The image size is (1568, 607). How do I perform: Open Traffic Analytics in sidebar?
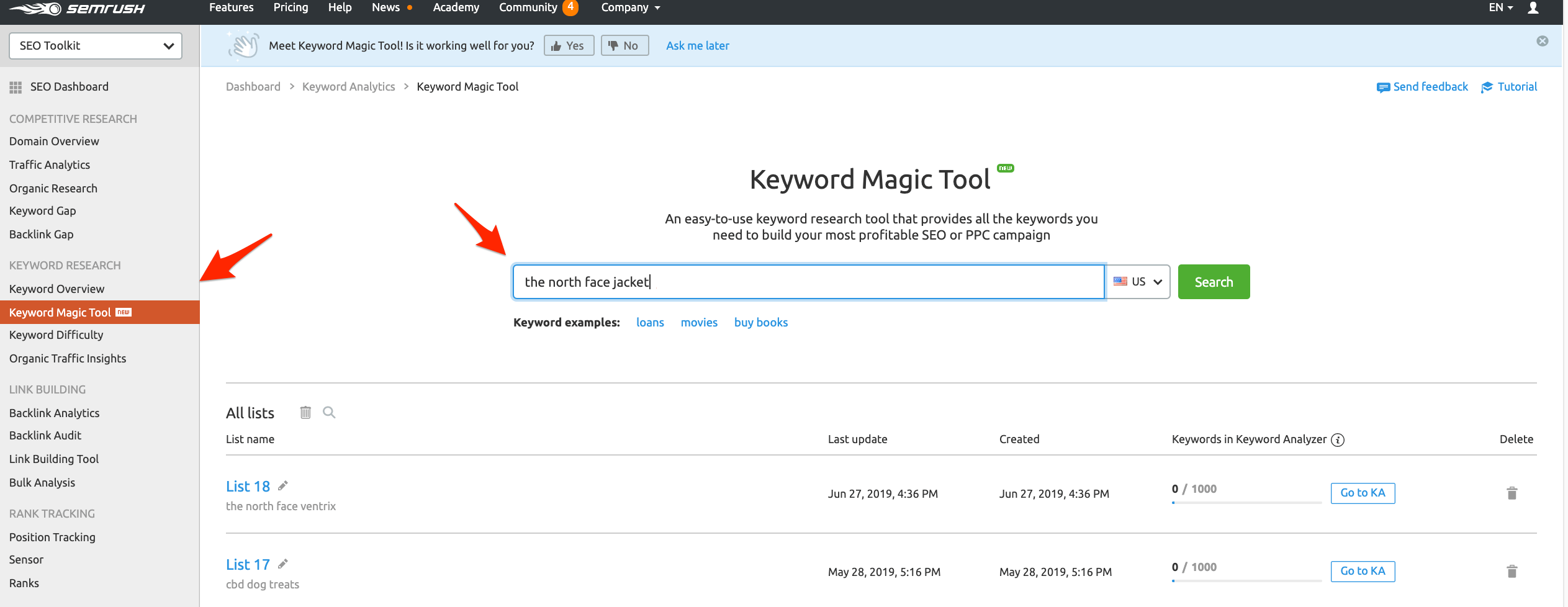pos(50,165)
